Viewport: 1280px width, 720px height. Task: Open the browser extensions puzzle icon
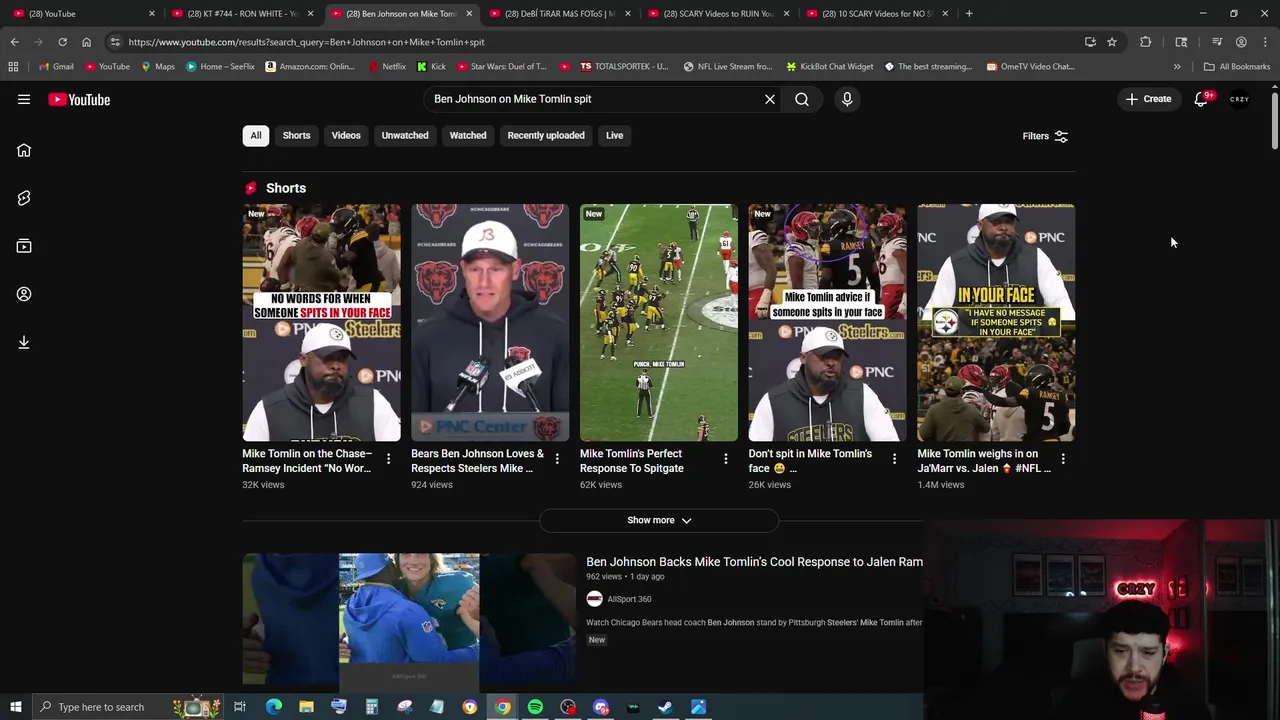pyautogui.click(x=1146, y=42)
